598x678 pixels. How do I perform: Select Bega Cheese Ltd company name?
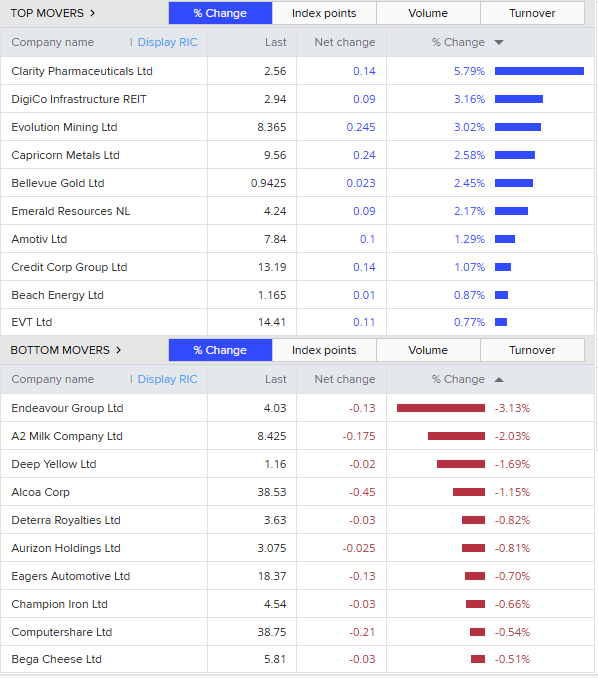[x=57, y=659]
